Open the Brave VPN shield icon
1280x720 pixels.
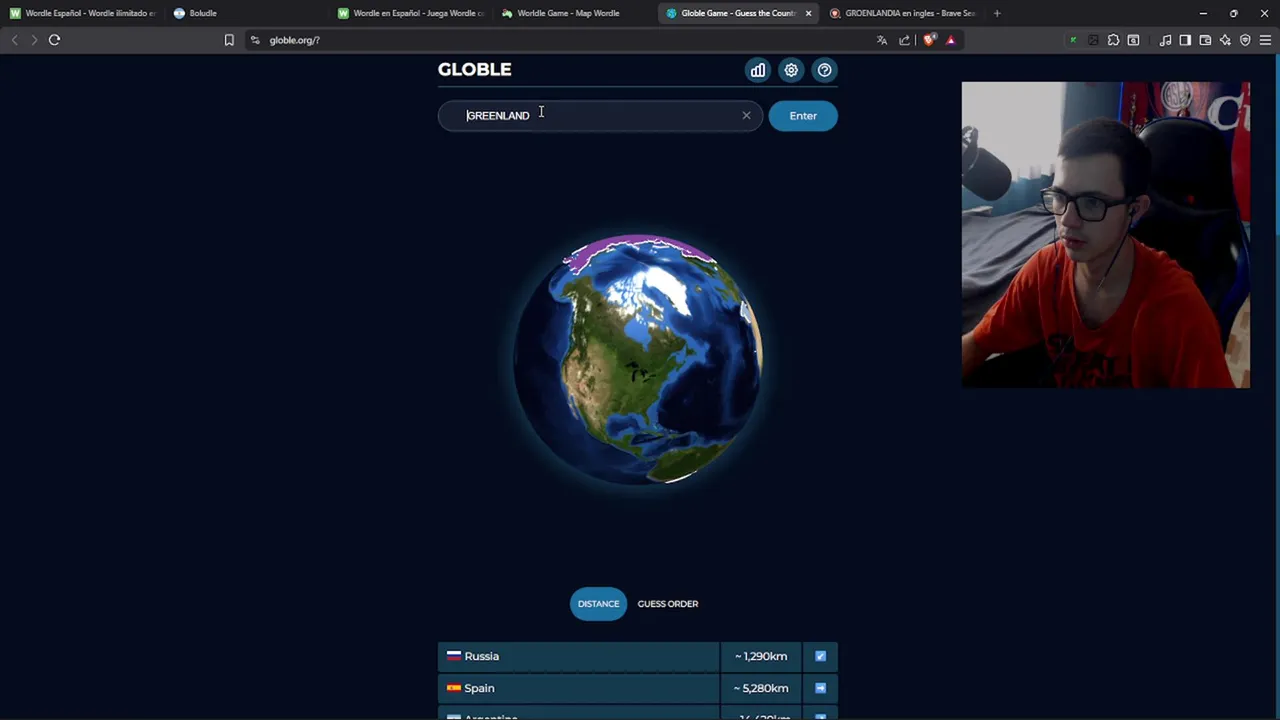tap(1245, 40)
